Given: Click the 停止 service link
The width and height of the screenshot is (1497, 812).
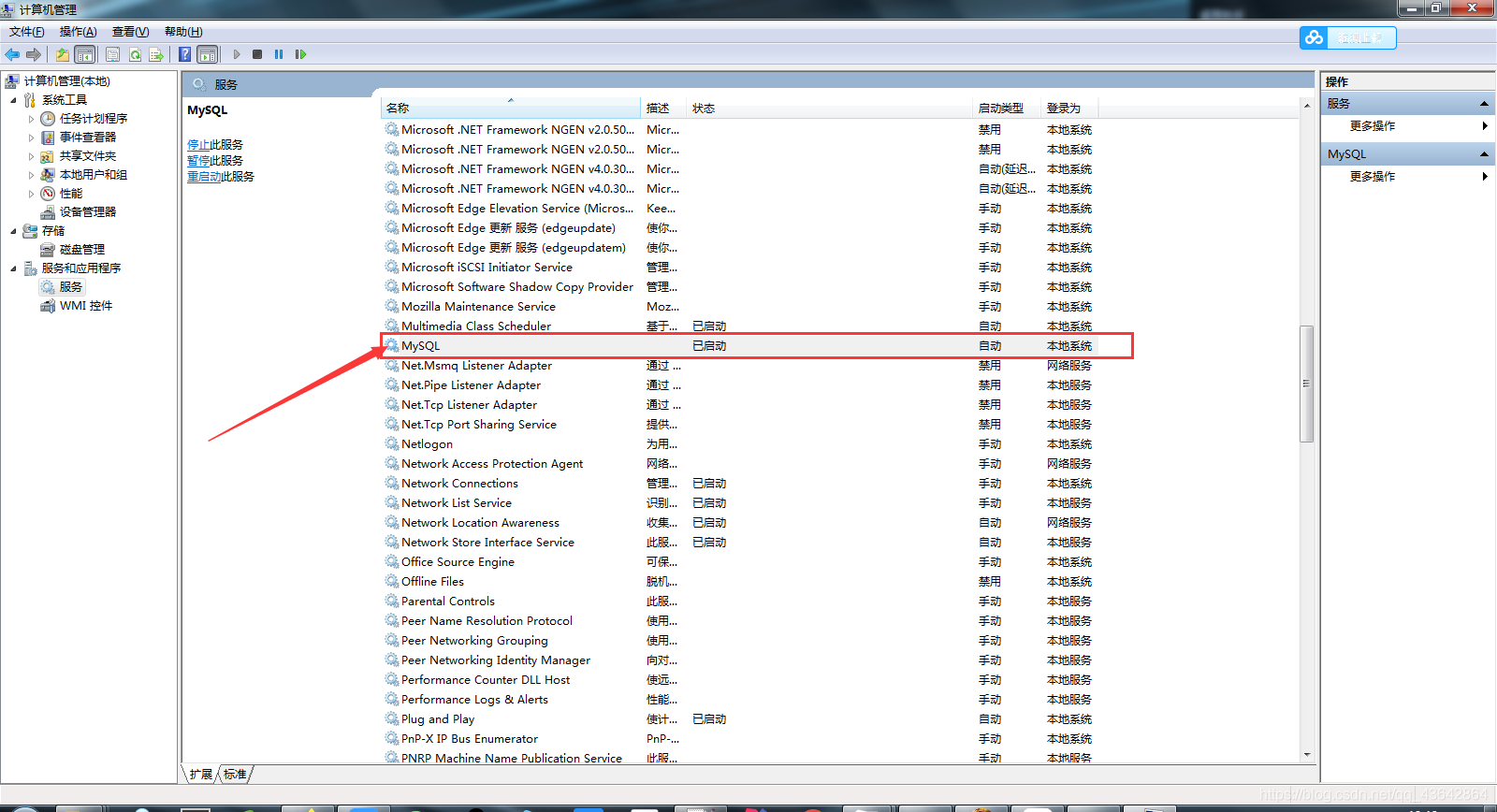Looking at the screenshot, I should click(198, 145).
